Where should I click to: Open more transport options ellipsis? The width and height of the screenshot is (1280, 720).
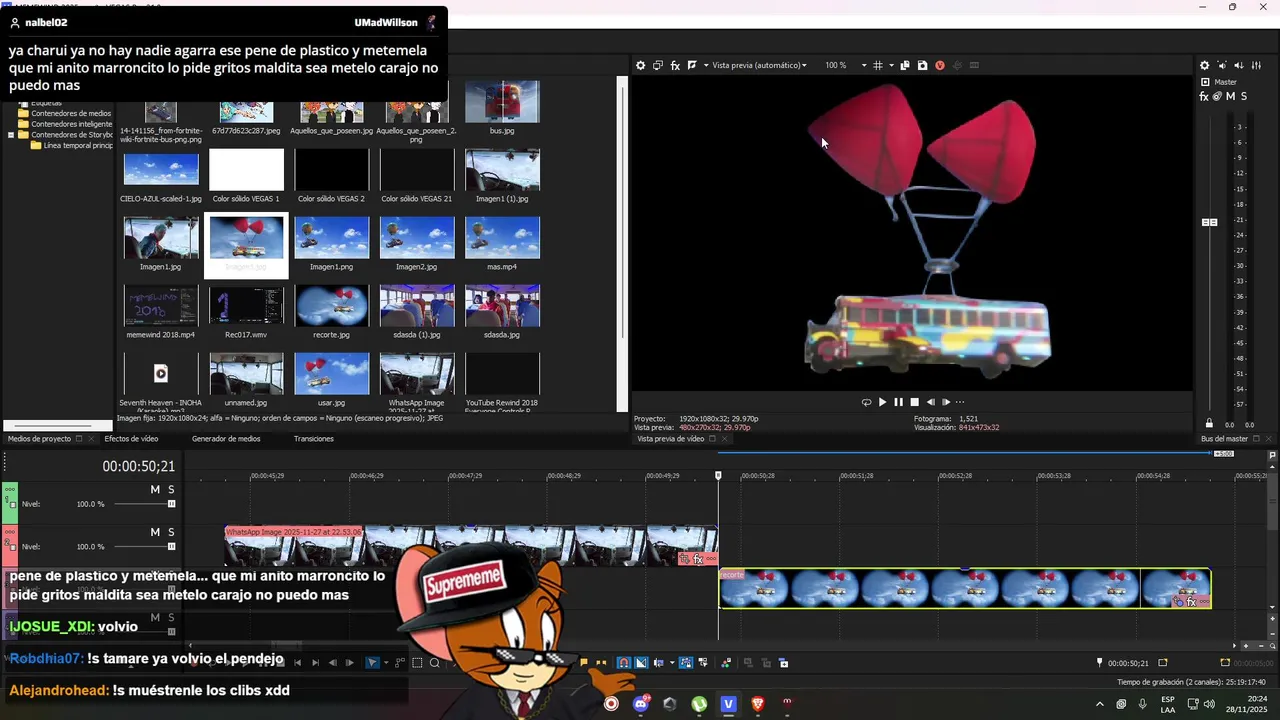pyautogui.click(x=960, y=402)
